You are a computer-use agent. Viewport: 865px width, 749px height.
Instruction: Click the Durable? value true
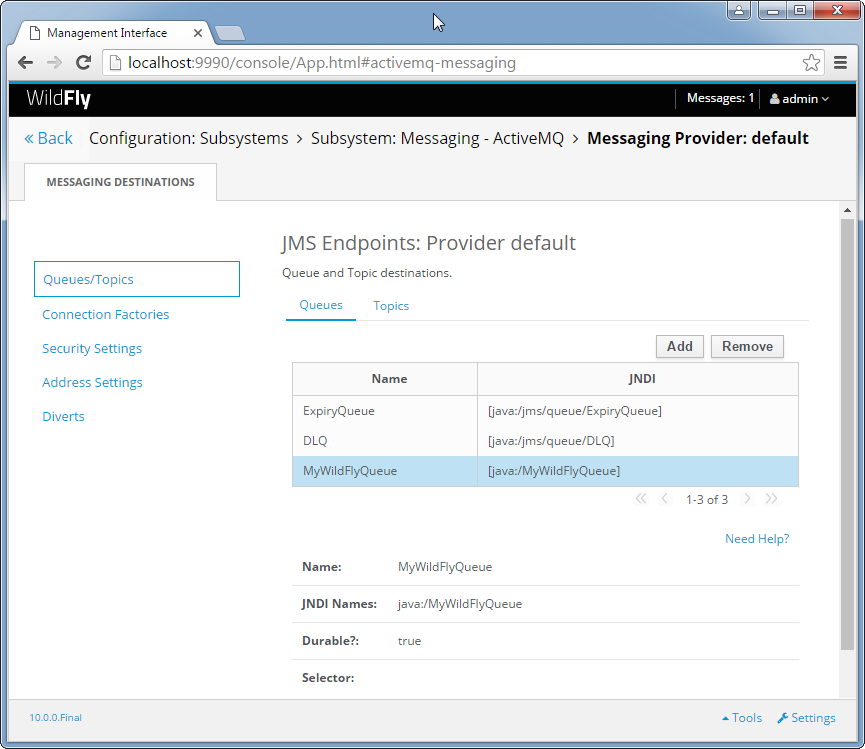tap(409, 641)
